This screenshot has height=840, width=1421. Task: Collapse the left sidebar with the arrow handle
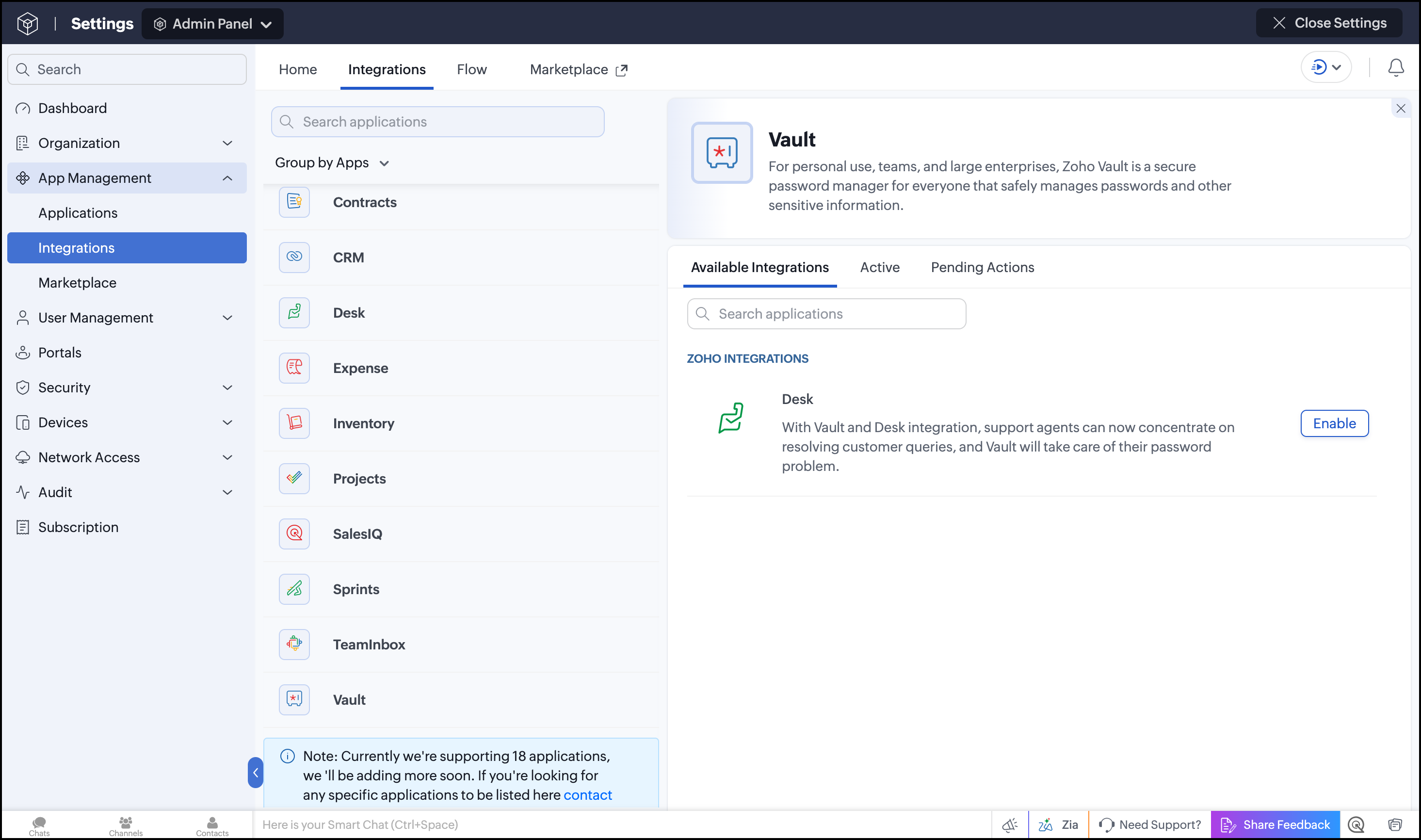tap(255, 773)
